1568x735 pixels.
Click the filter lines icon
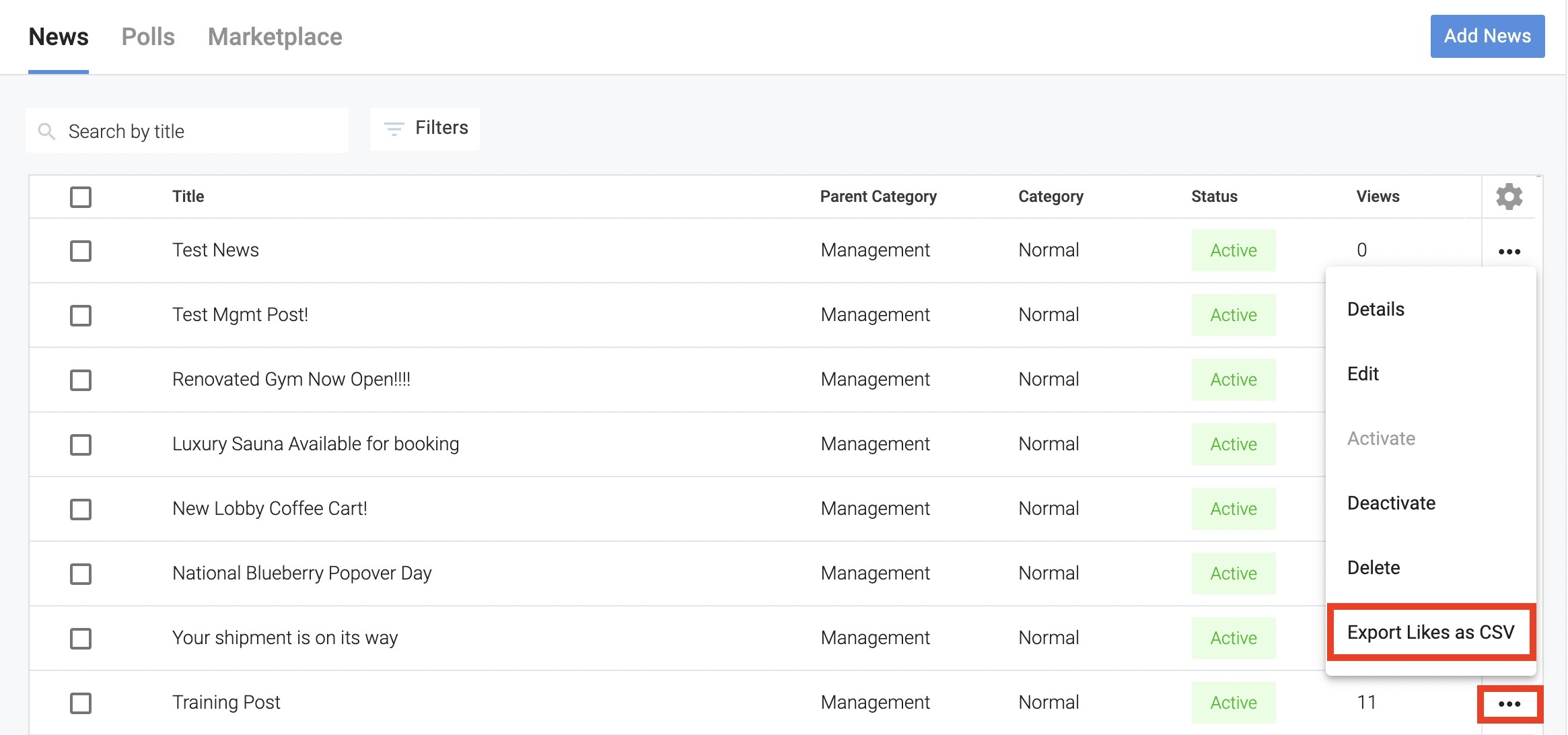pyautogui.click(x=394, y=128)
